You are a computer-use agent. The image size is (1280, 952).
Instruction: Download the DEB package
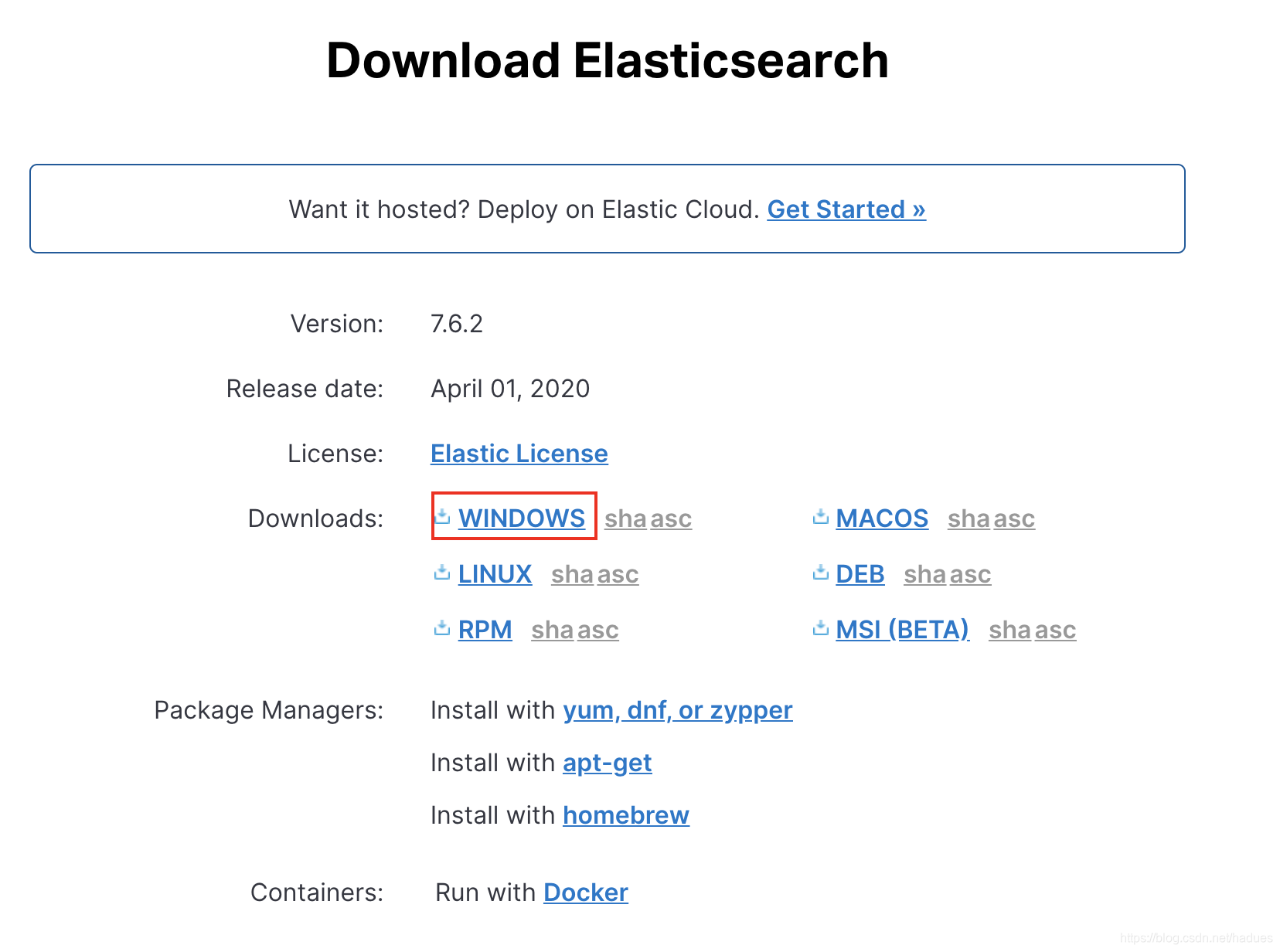[860, 573]
